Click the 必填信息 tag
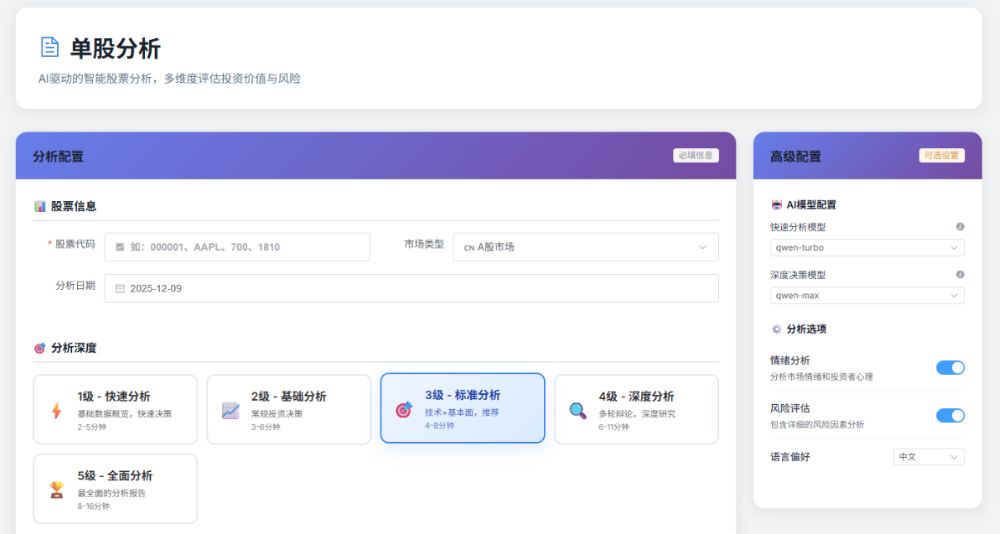The height and width of the screenshot is (534, 1000). (x=696, y=155)
